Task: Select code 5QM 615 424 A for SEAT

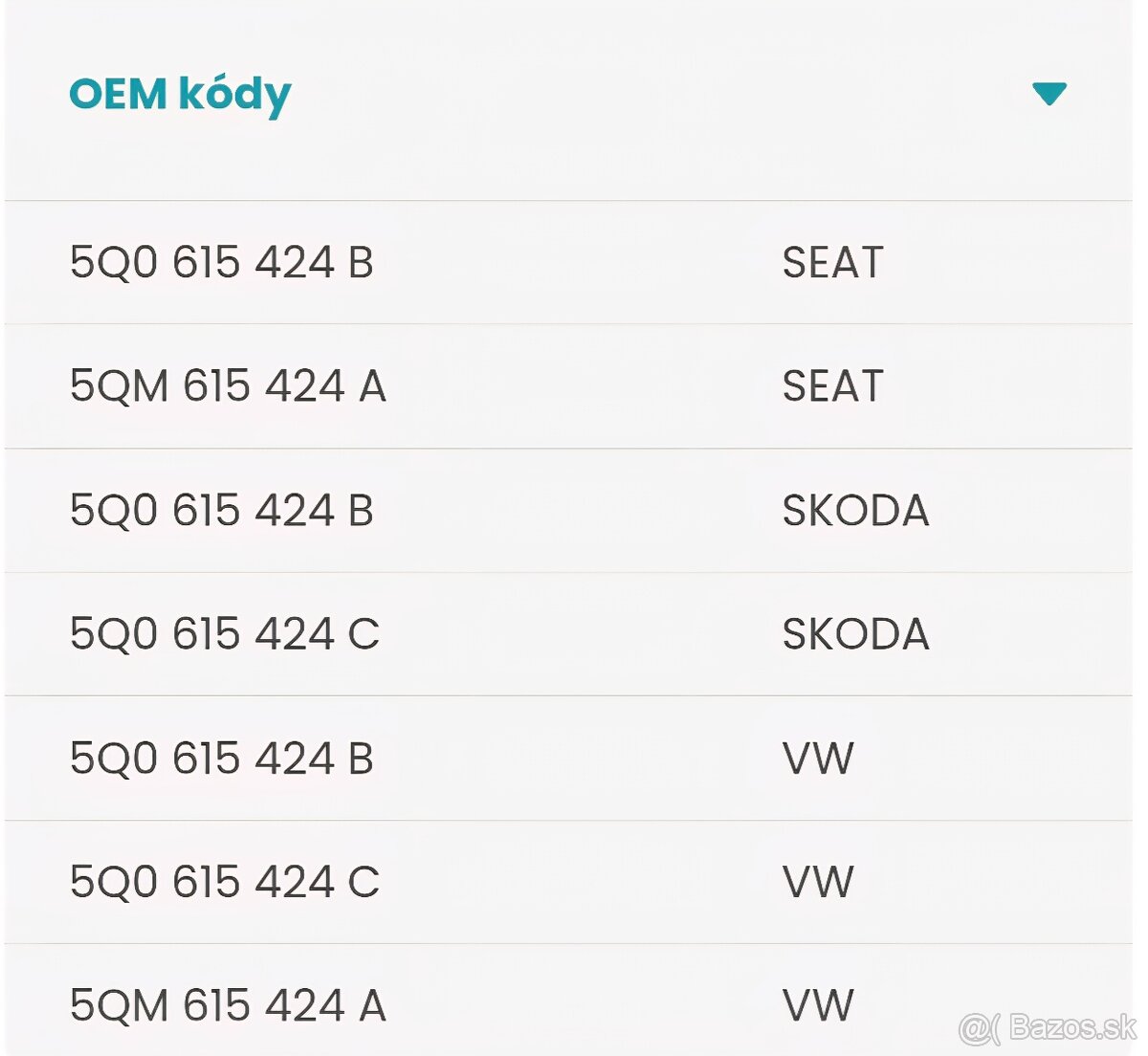Action: (x=227, y=385)
